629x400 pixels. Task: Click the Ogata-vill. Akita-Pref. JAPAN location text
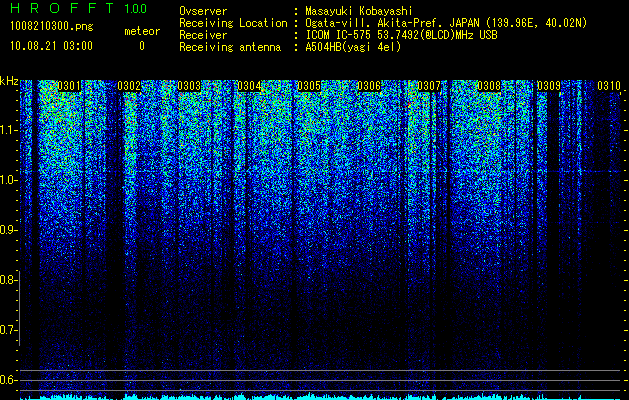pos(392,23)
